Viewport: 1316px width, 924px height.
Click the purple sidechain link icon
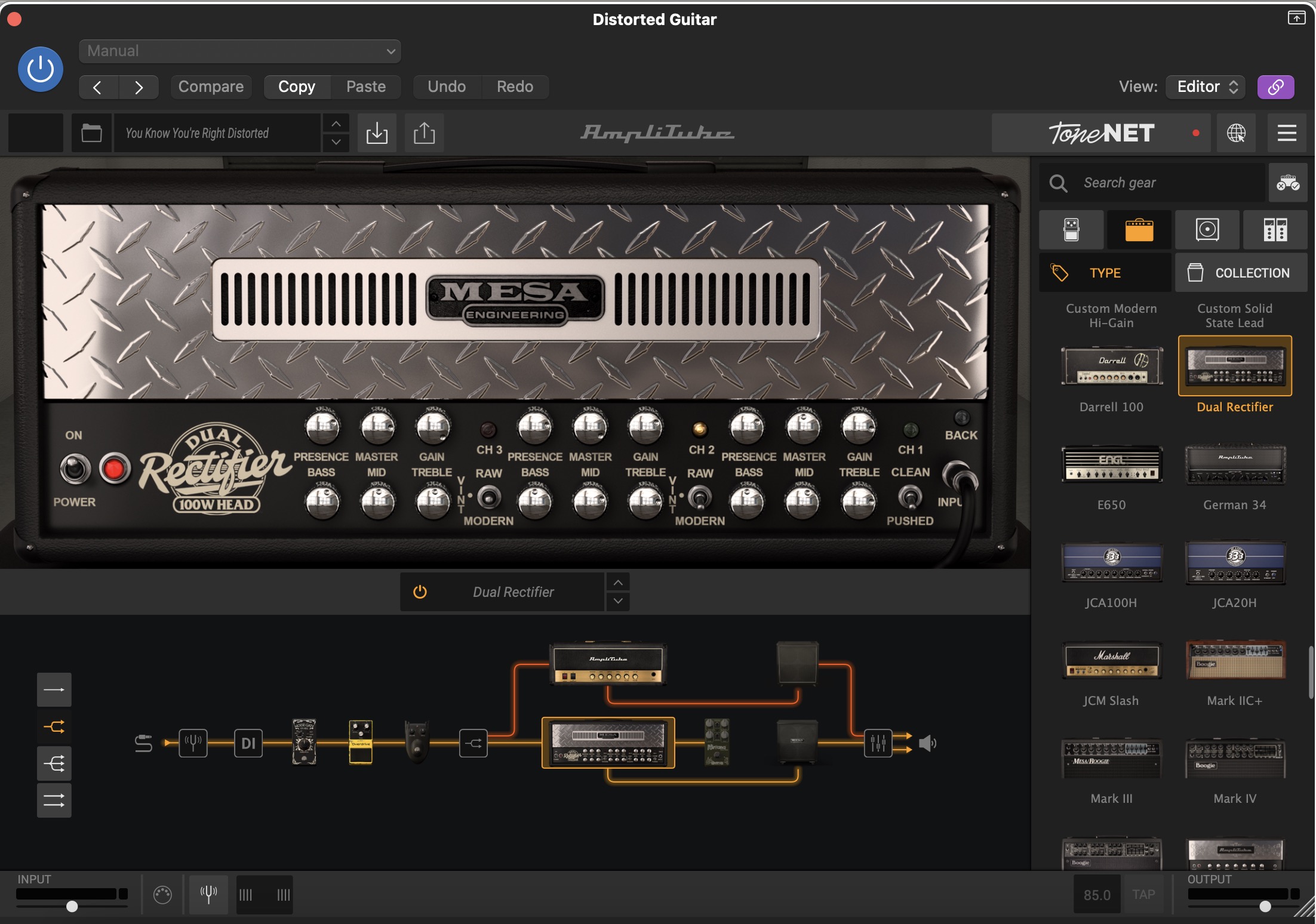click(x=1276, y=87)
